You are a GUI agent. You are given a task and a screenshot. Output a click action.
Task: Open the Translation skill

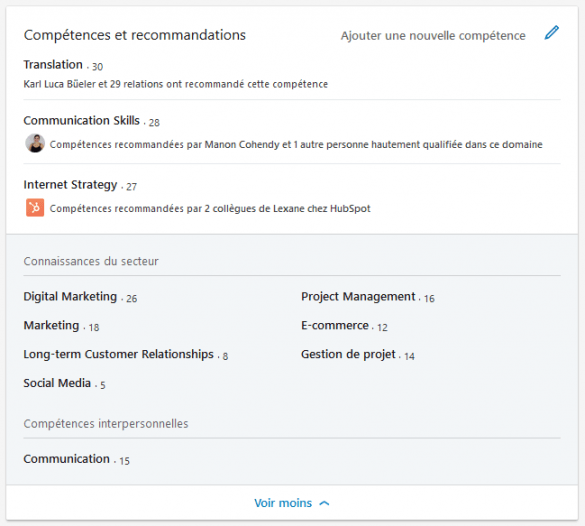point(53,65)
